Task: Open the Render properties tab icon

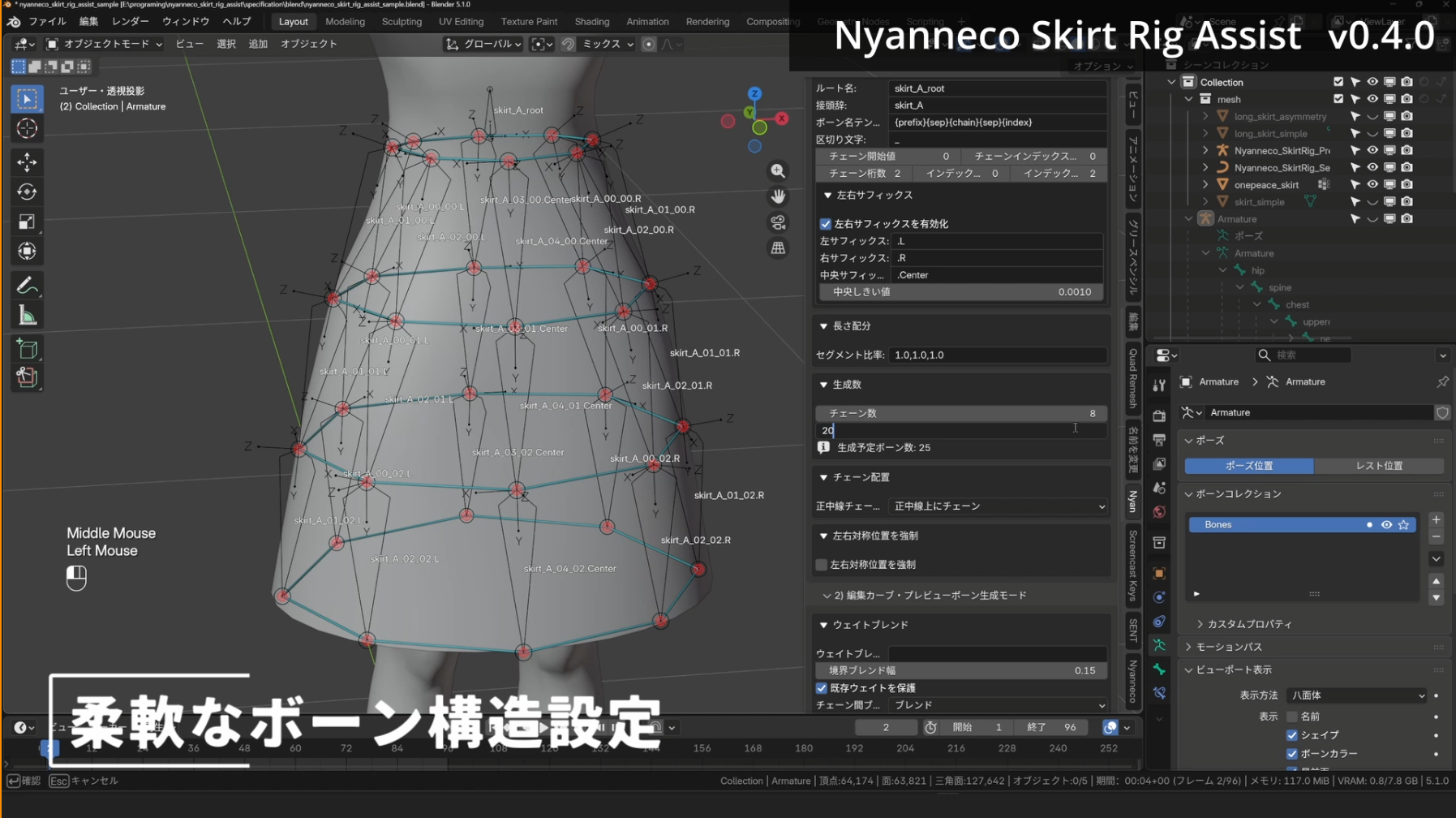Action: pyautogui.click(x=1159, y=415)
